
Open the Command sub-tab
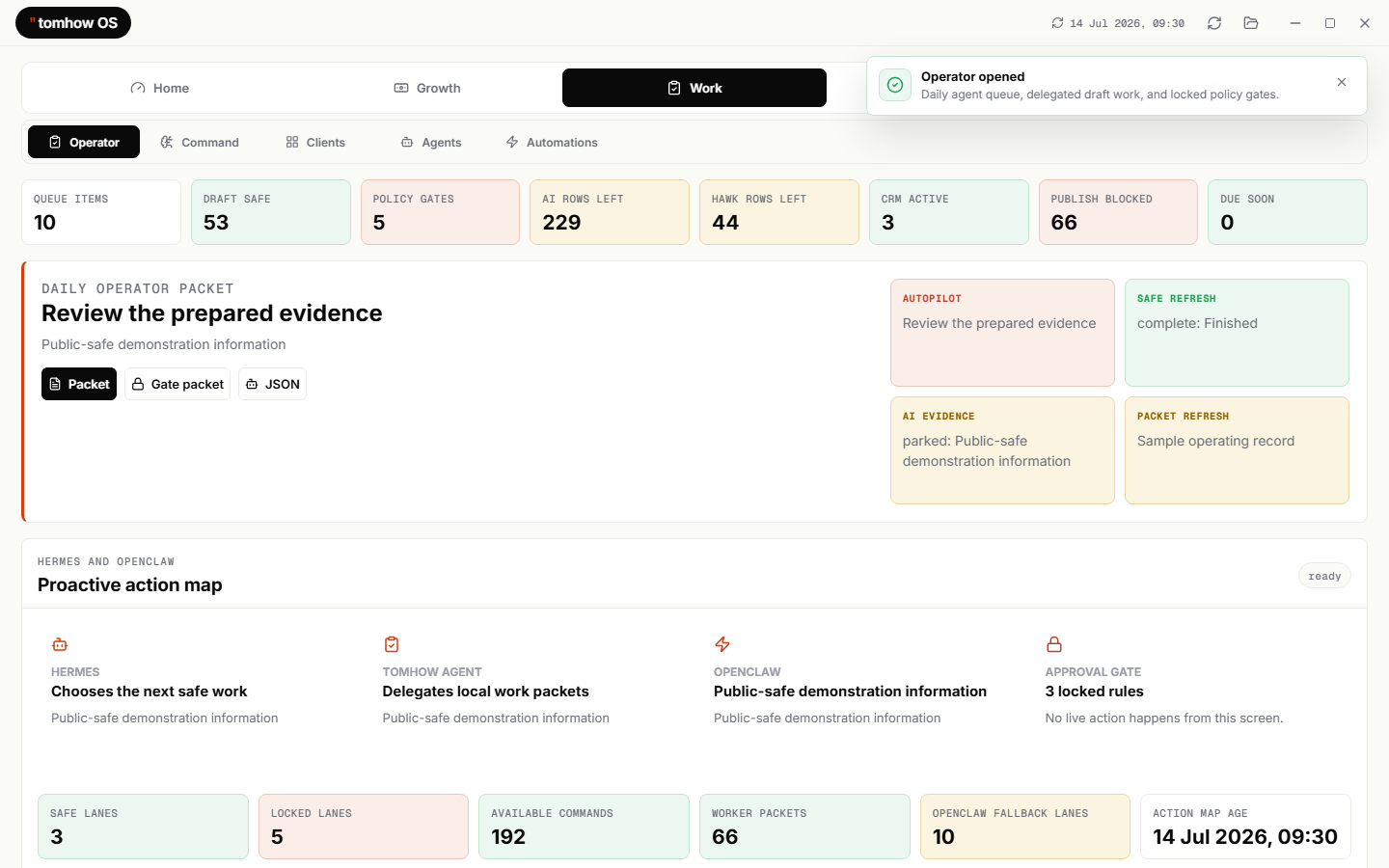200,142
